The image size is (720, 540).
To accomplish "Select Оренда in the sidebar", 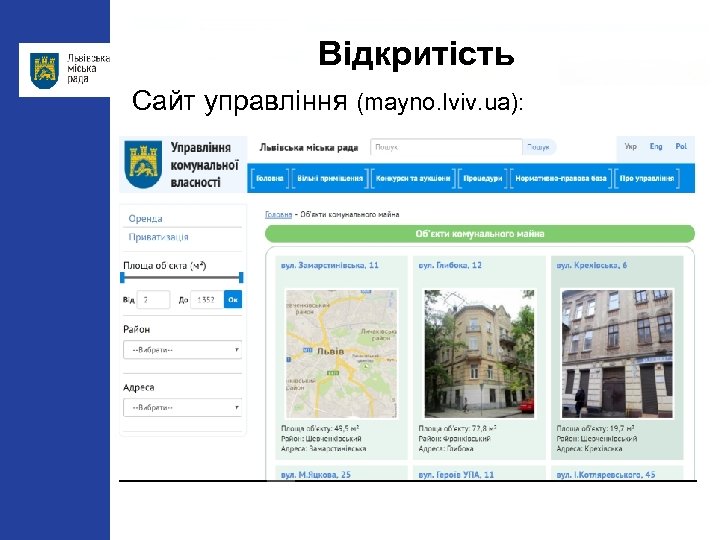I will [145, 219].
